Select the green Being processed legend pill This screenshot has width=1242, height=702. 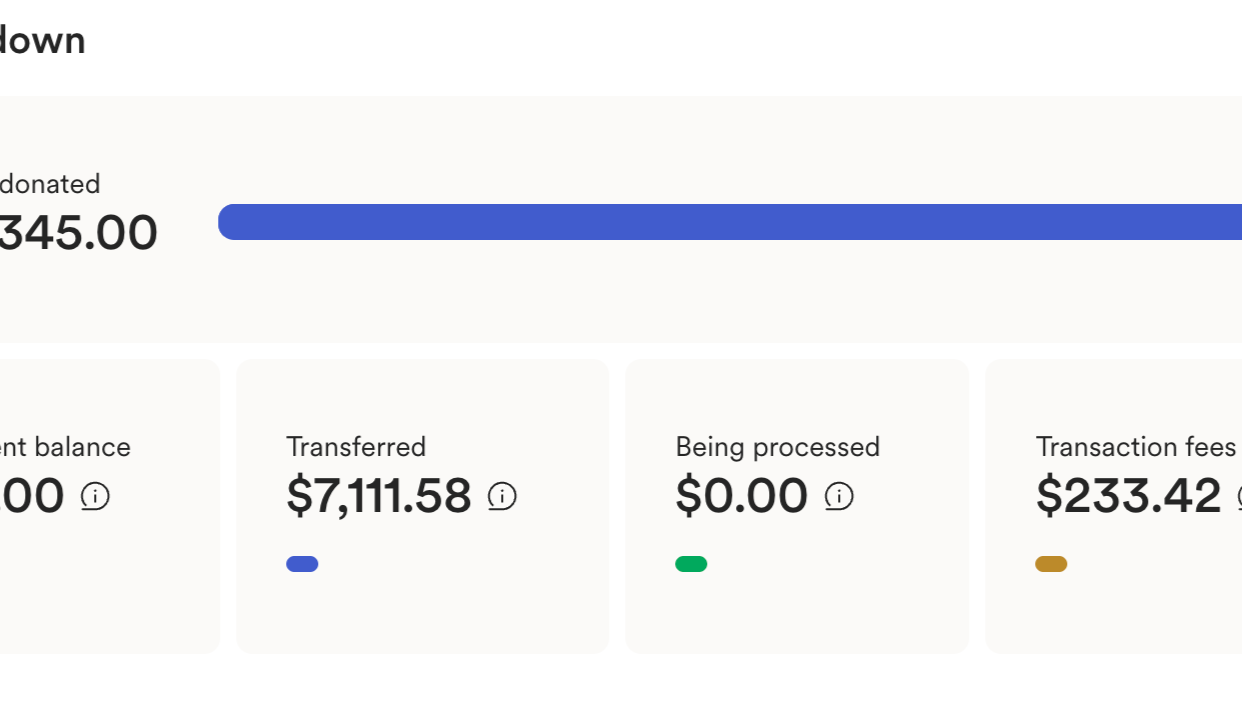(x=691, y=564)
